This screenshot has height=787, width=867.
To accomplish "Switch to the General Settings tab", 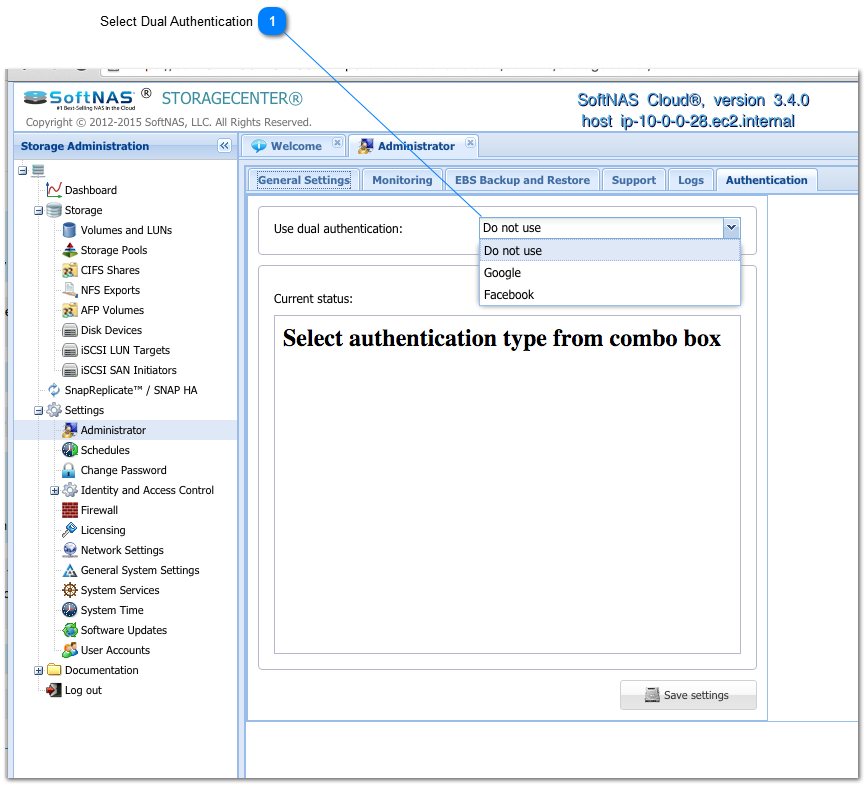I will (x=304, y=180).
